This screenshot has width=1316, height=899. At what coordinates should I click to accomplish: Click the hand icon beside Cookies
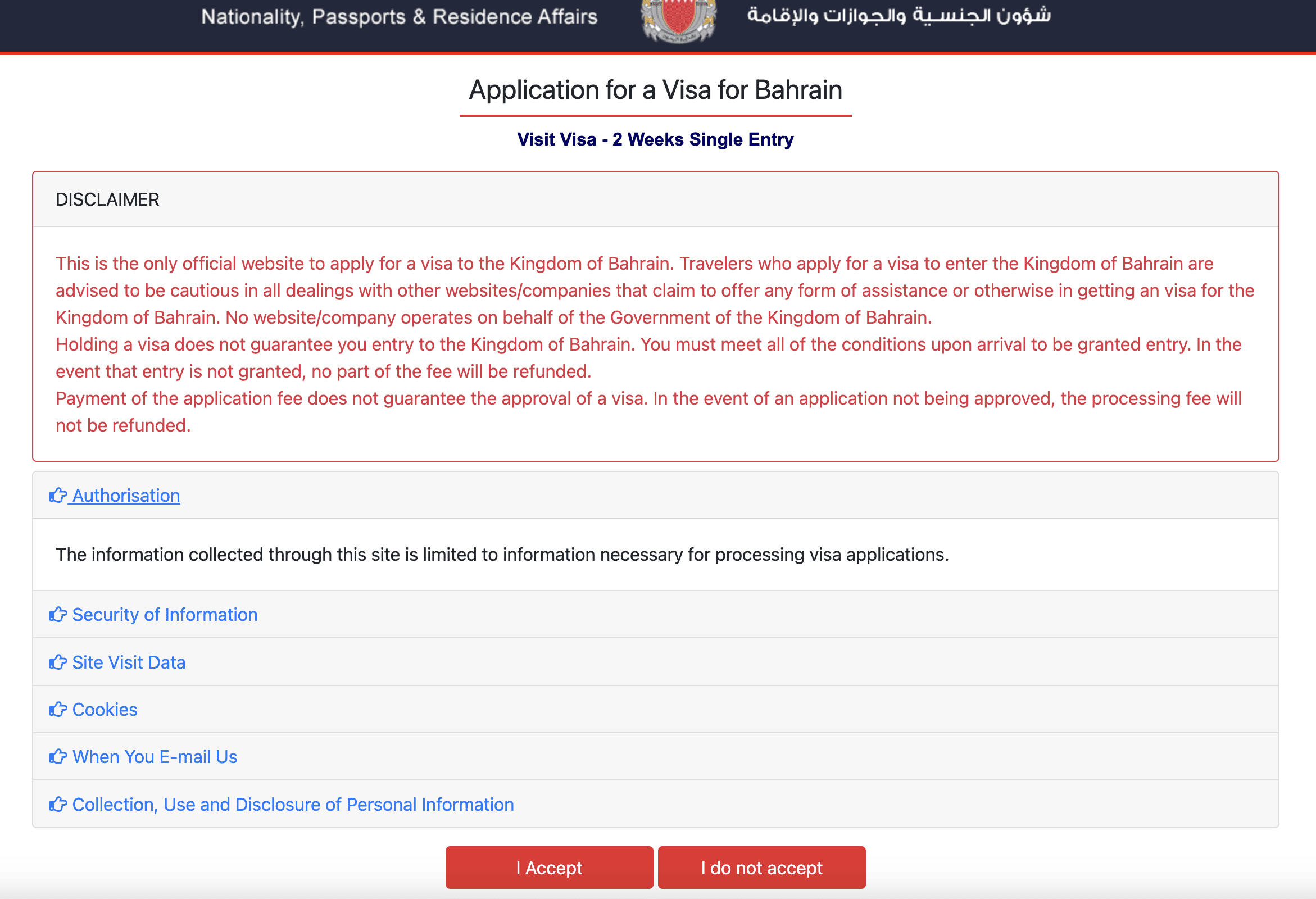(58, 709)
